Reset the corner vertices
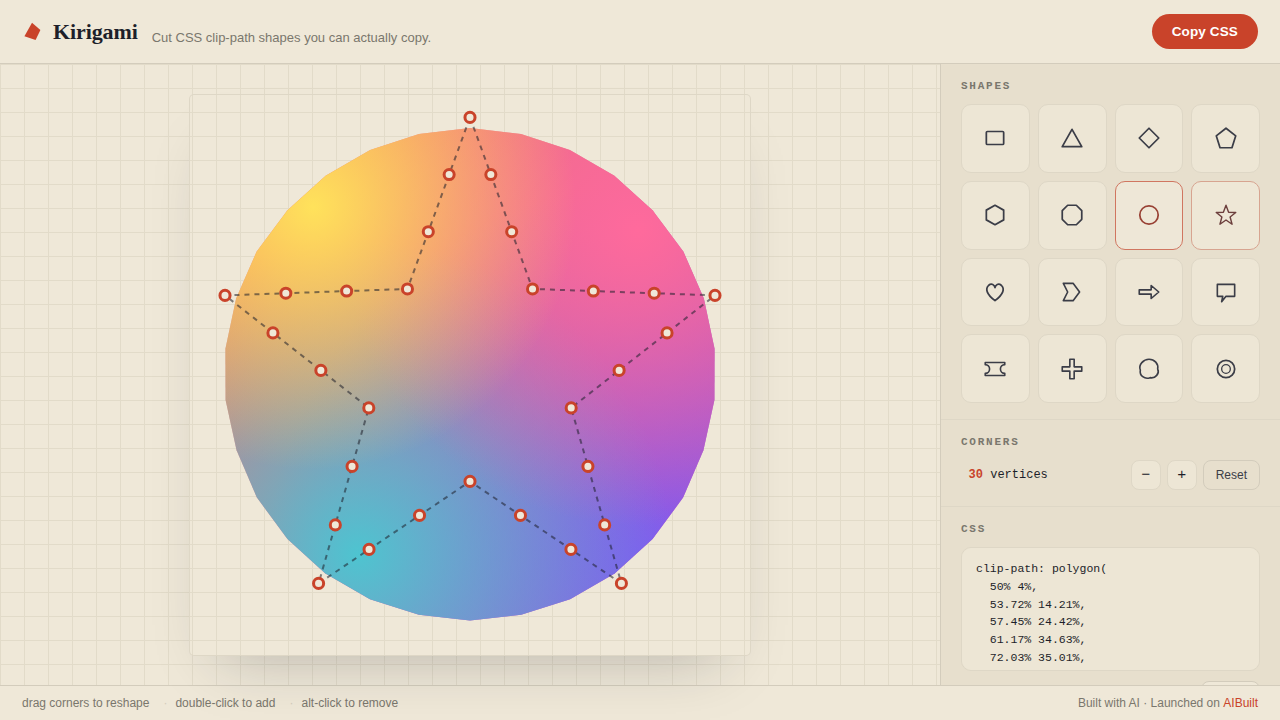 pos(1231,475)
